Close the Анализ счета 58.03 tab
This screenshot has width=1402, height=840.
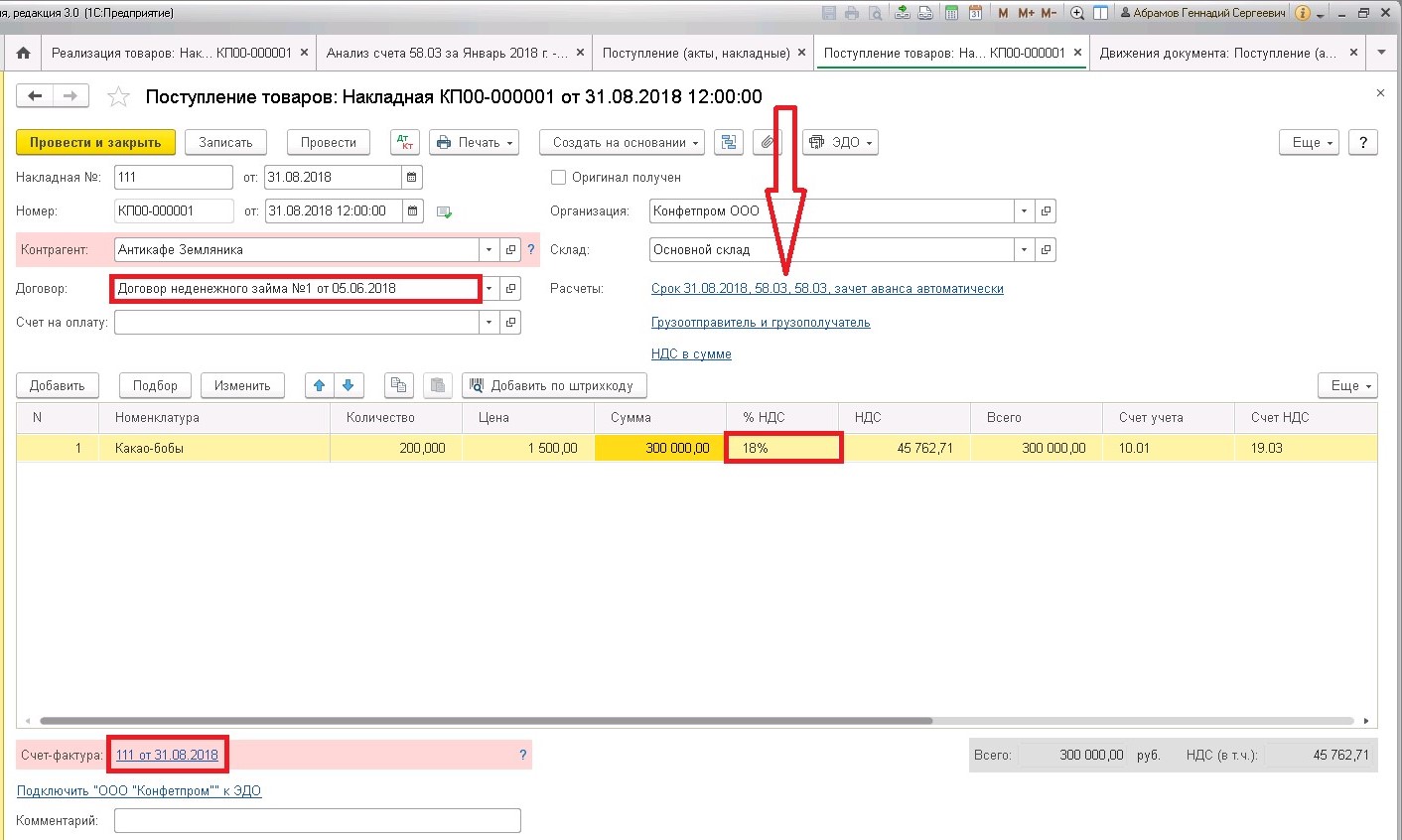[581, 53]
